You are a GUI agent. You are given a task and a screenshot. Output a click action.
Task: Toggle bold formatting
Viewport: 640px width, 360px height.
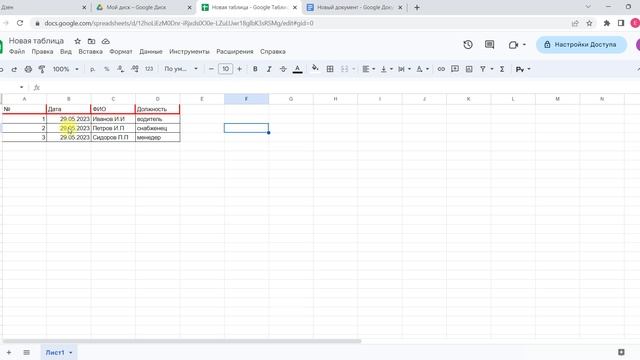tap(255, 69)
